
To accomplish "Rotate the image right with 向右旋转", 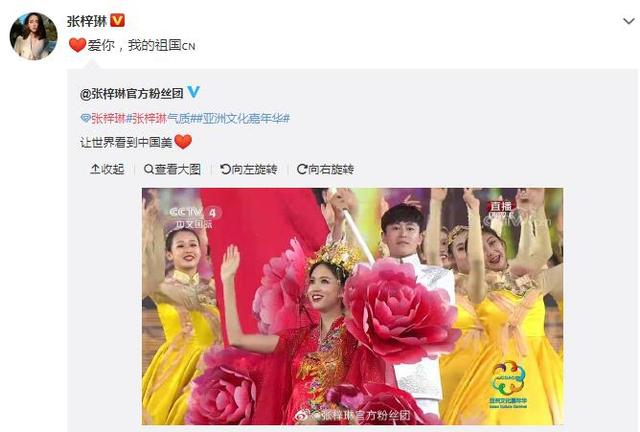I will 325,169.
